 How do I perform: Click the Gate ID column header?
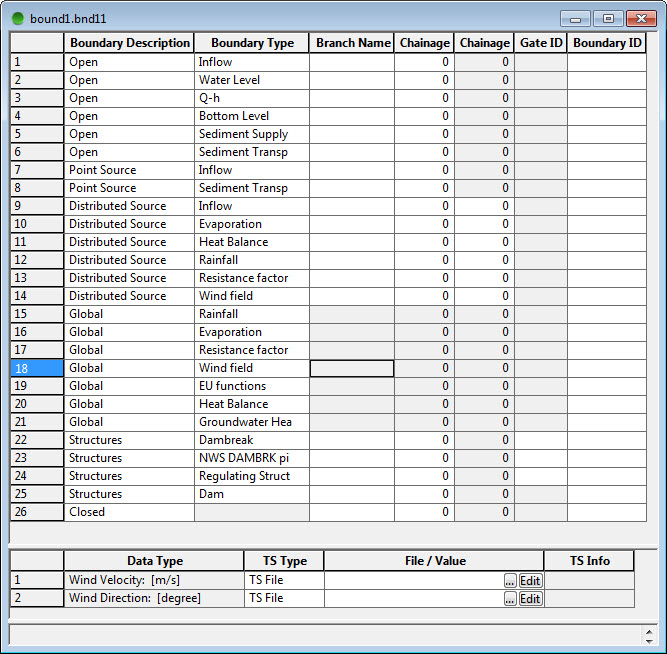(x=540, y=43)
